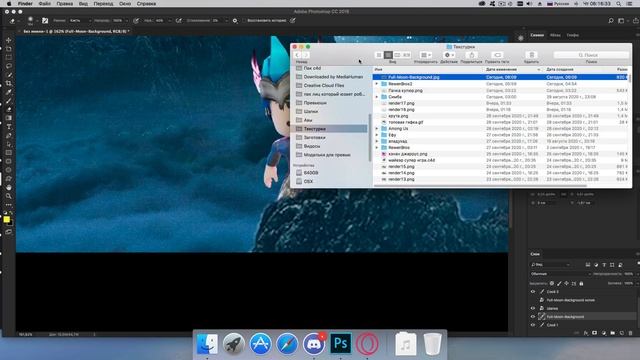
Task: Click the Add layer style fx icon
Action: [x=586, y=333]
